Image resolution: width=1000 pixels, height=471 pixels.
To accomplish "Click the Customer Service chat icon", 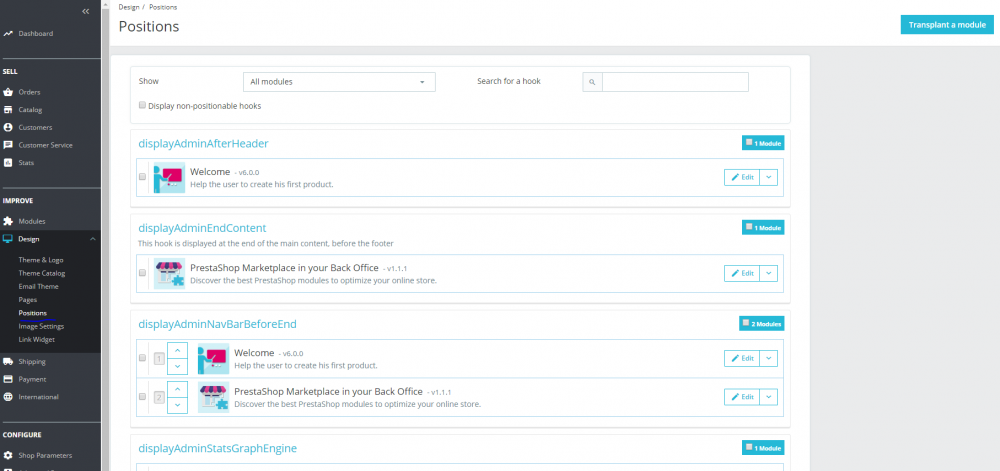I will pos(8,145).
